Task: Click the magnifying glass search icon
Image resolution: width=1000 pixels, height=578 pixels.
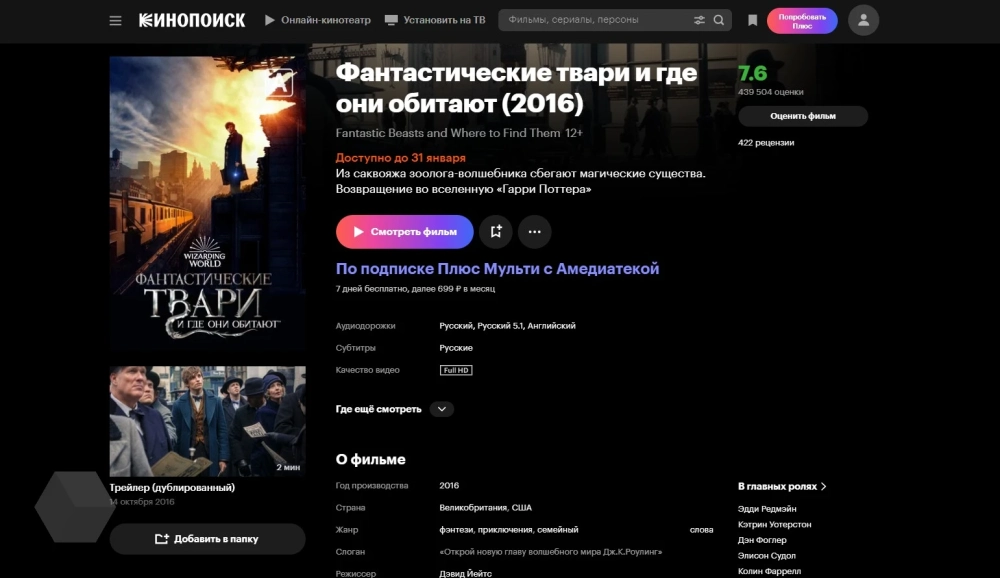Action: click(x=719, y=20)
